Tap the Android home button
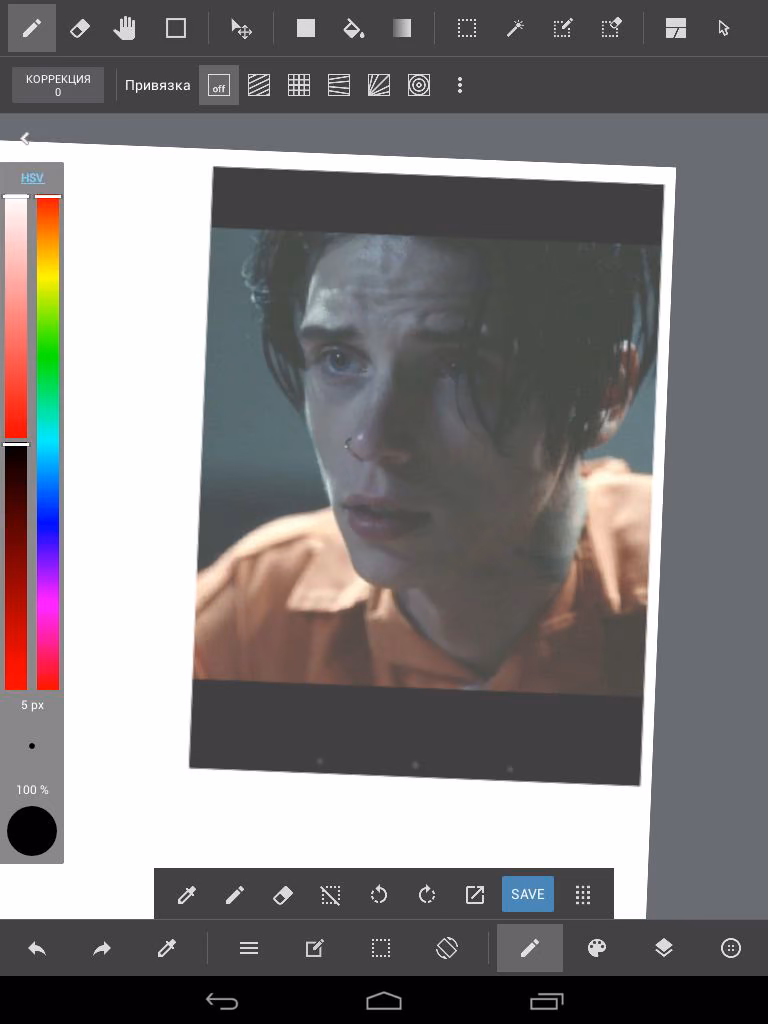The height and width of the screenshot is (1024, 768). coord(384,1000)
